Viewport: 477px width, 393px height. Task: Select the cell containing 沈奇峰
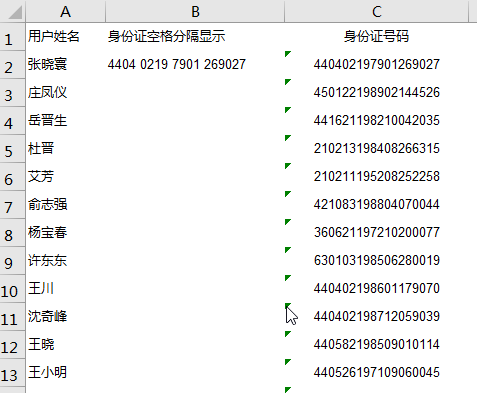pyautogui.click(x=66, y=317)
